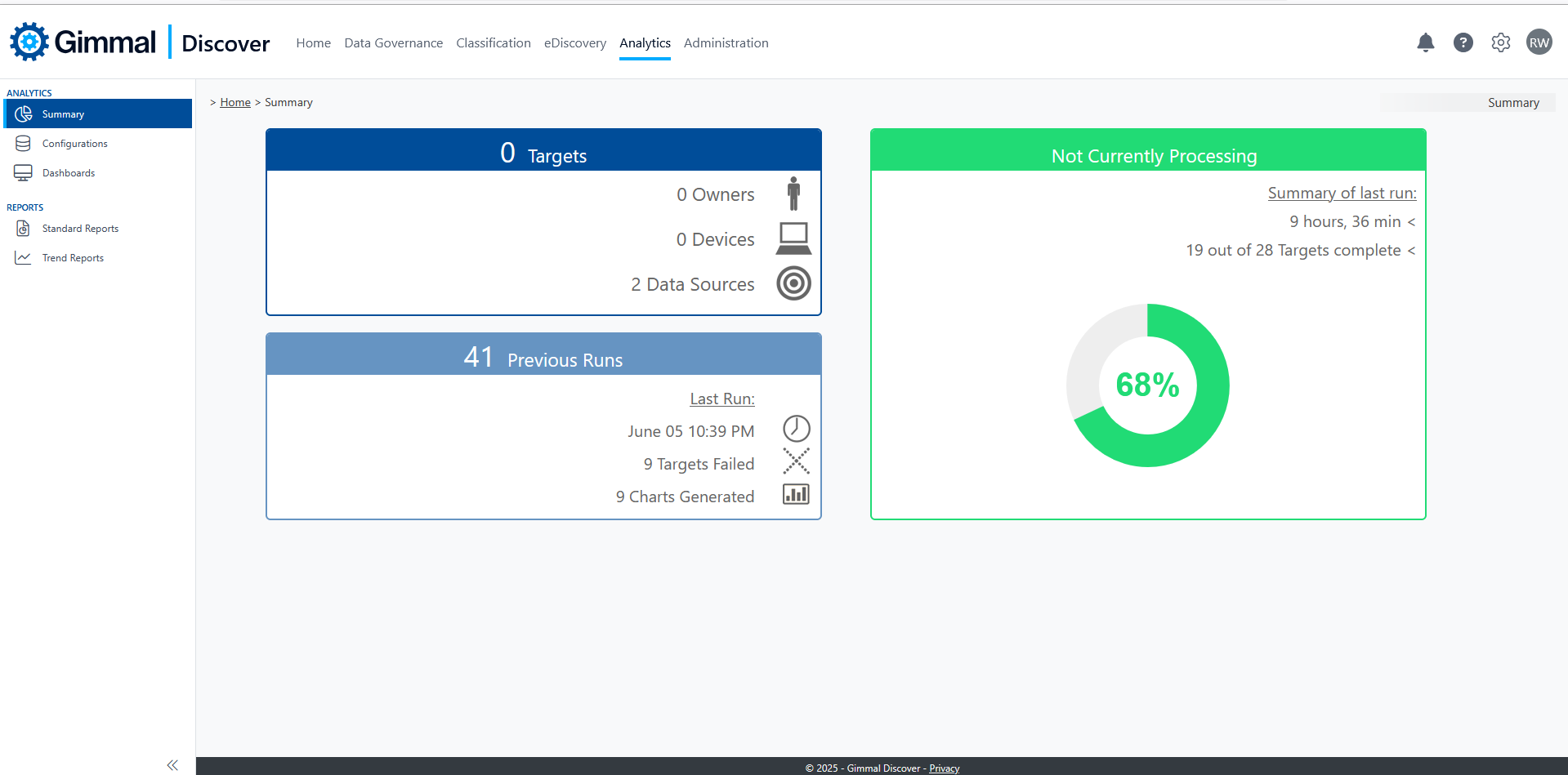Image resolution: width=1568 pixels, height=775 pixels.
Task: Open the Privacy link in footer
Action: click(x=944, y=768)
